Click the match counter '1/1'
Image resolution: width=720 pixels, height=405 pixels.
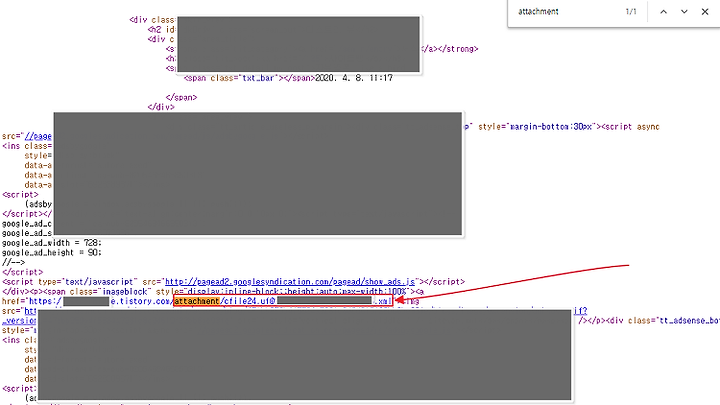[x=631, y=12]
